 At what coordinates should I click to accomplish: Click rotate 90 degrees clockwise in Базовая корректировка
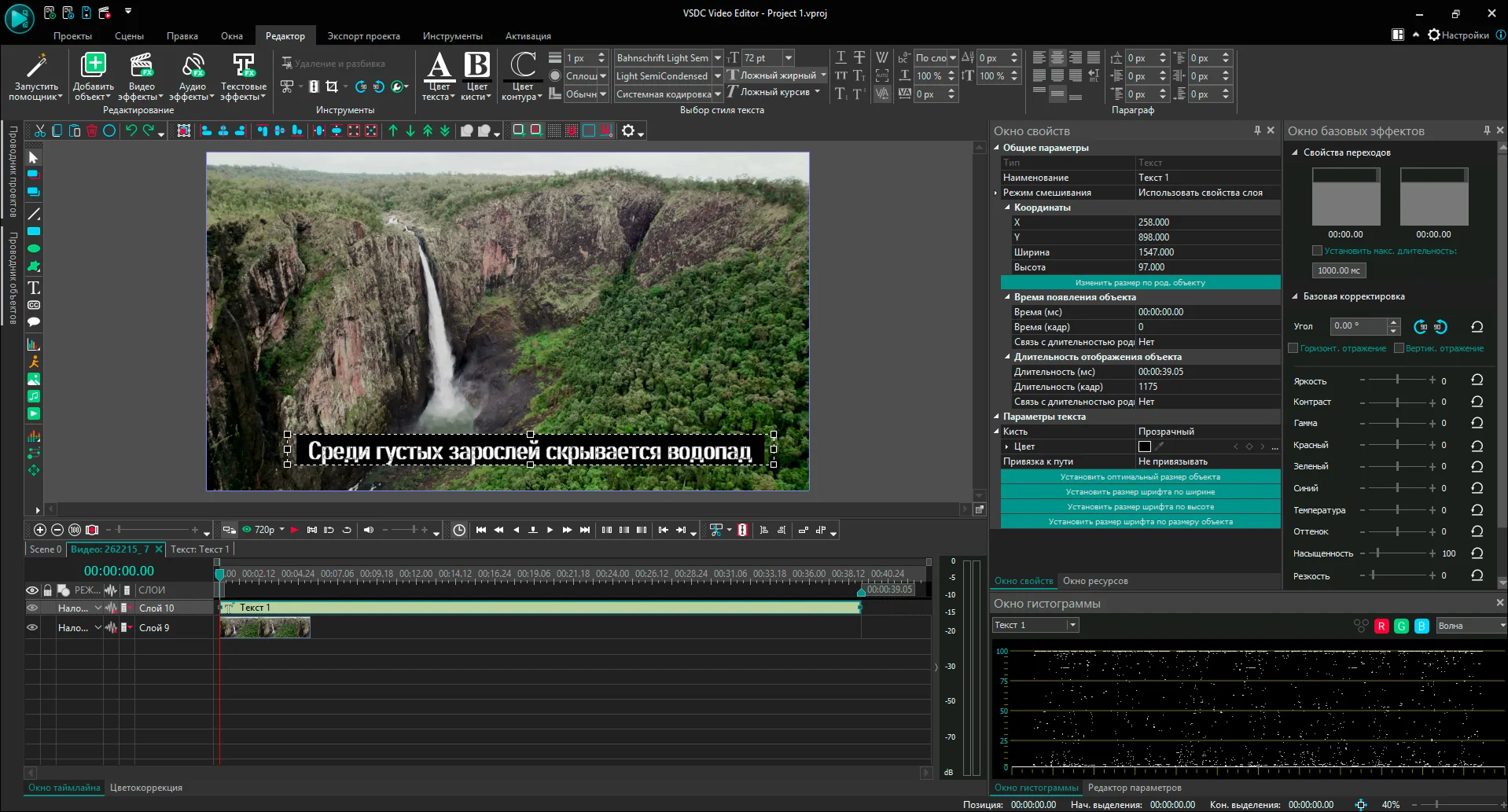(1420, 326)
